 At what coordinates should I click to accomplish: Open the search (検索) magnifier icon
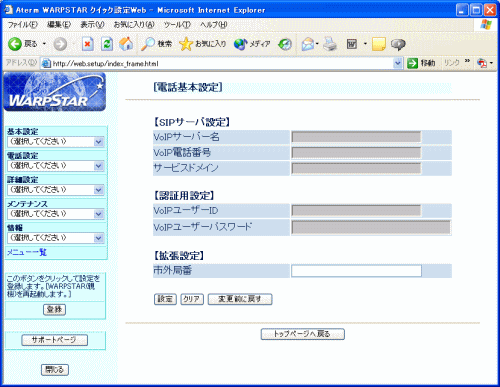tap(148, 44)
